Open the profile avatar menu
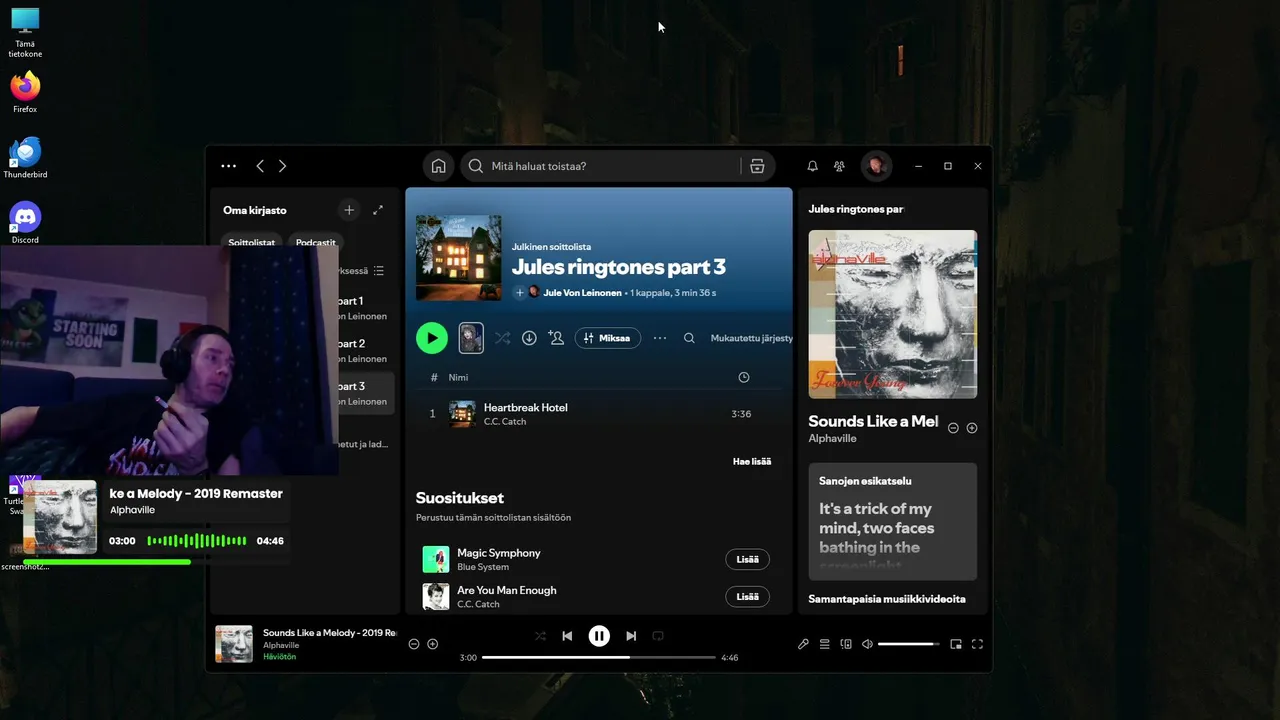 pyautogui.click(x=876, y=166)
